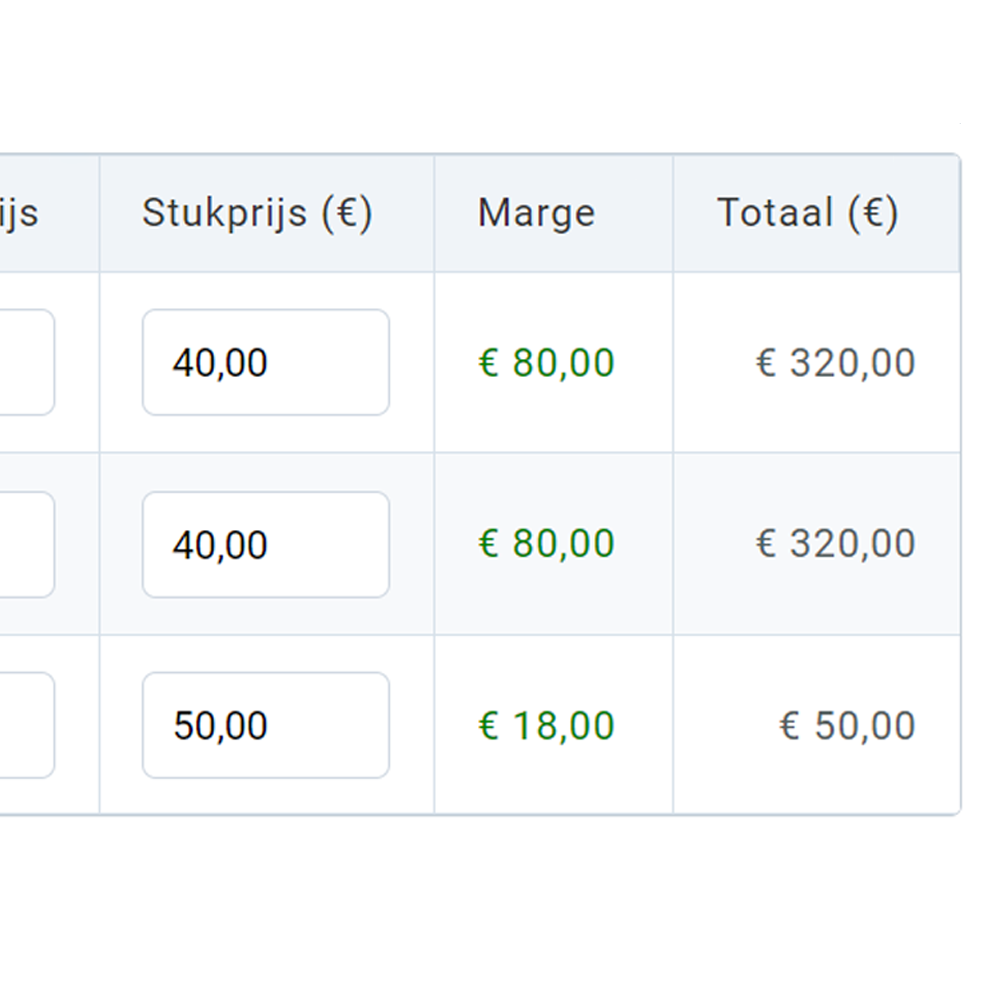The width and height of the screenshot is (1000, 1000).
Task: Click the first row's € 320,00 total
Action: (x=835, y=362)
